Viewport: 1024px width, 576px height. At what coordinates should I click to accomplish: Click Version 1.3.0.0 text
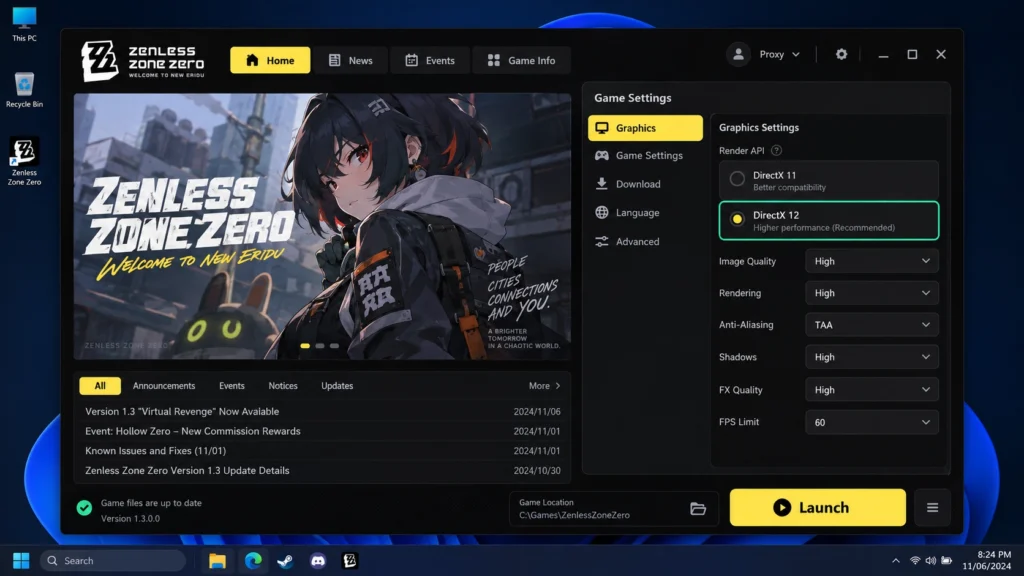tap(130, 519)
